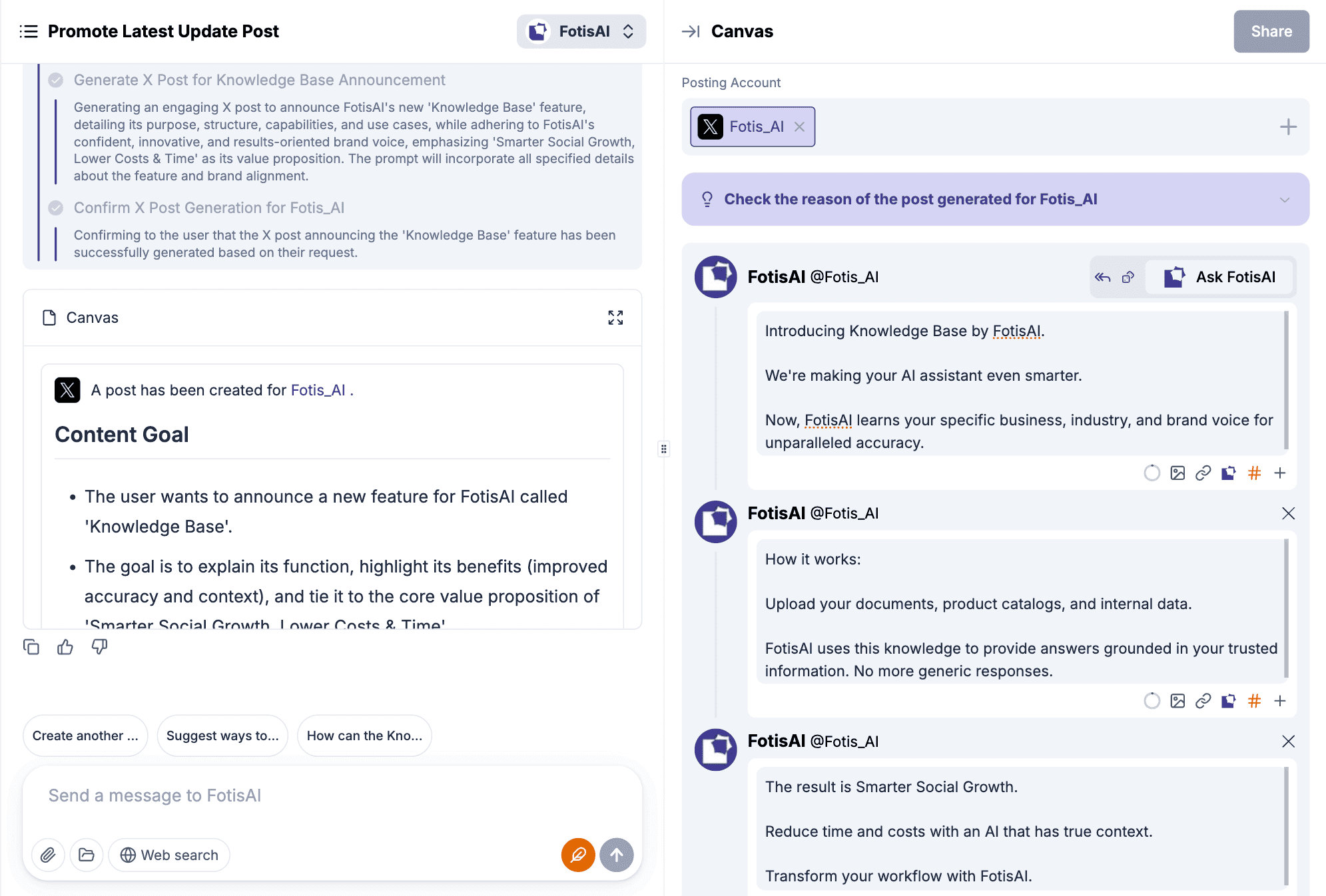Expand 'Check the reason of the post' banner
1326x896 pixels.
(x=996, y=199)
